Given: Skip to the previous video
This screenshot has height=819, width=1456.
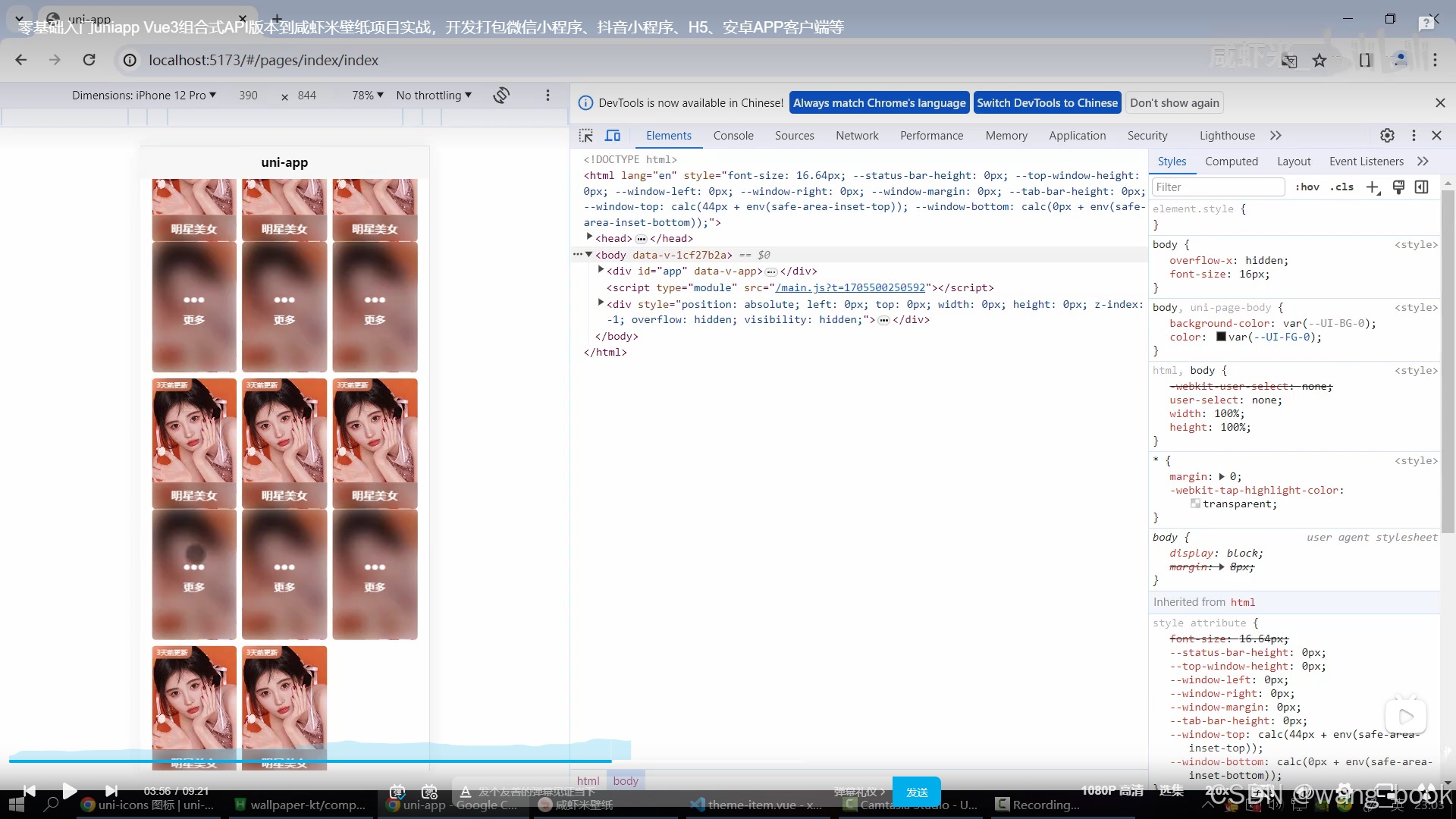Looking at the screenshot, I should click(29, 791).
